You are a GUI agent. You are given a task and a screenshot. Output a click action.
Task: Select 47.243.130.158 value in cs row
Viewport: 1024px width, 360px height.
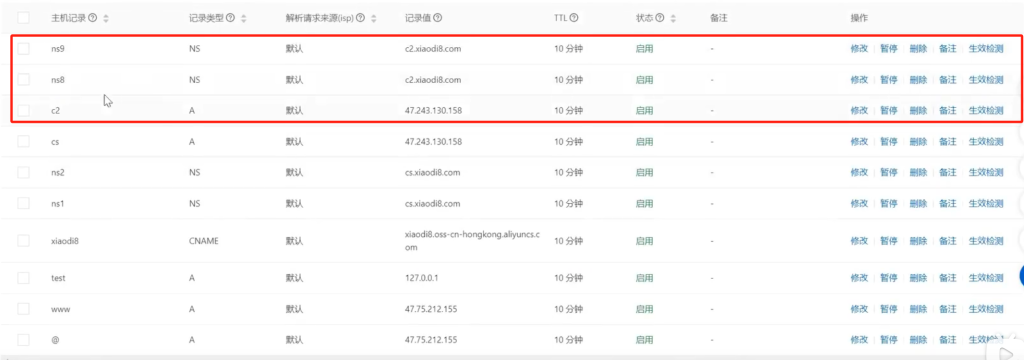[434, 142]
